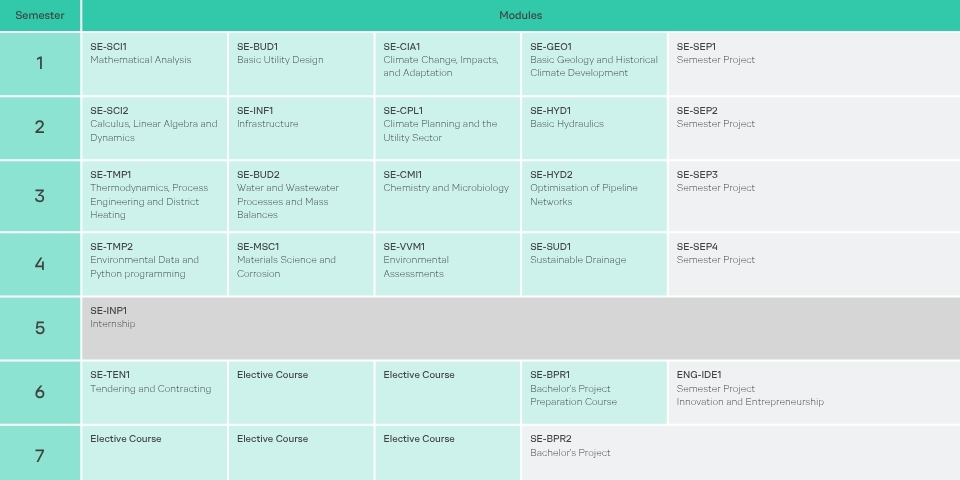This screenshot has height=480, width=960.
Task: Open SE-BPR1 Bachelor's Project Preparation Course
Action: coord(594,393)
